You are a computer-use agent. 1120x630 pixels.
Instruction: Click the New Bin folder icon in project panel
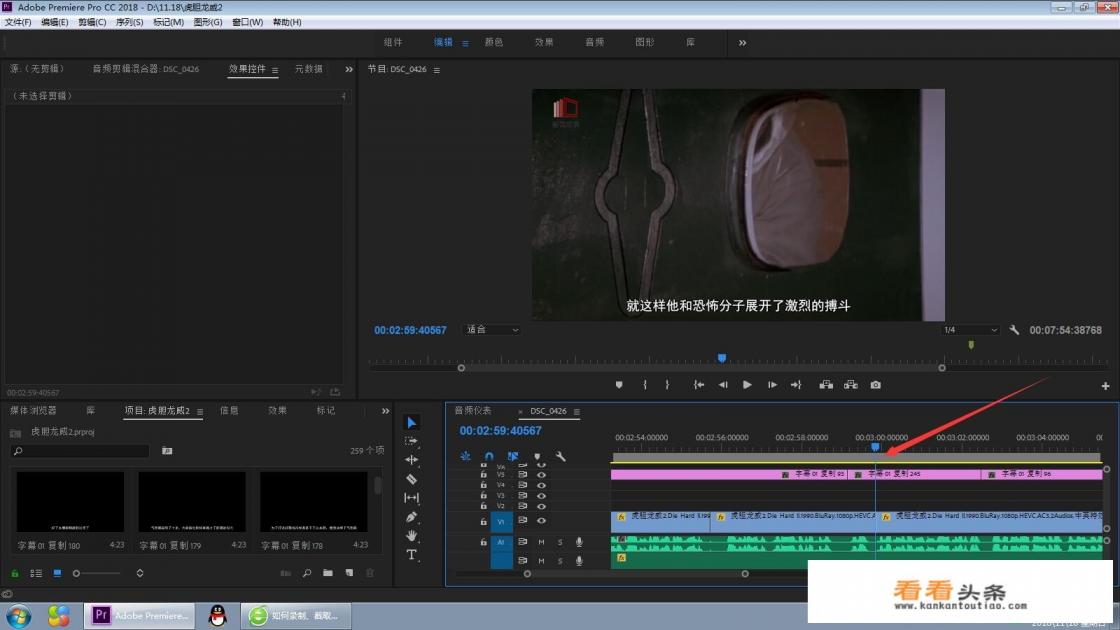click(328, 573)
